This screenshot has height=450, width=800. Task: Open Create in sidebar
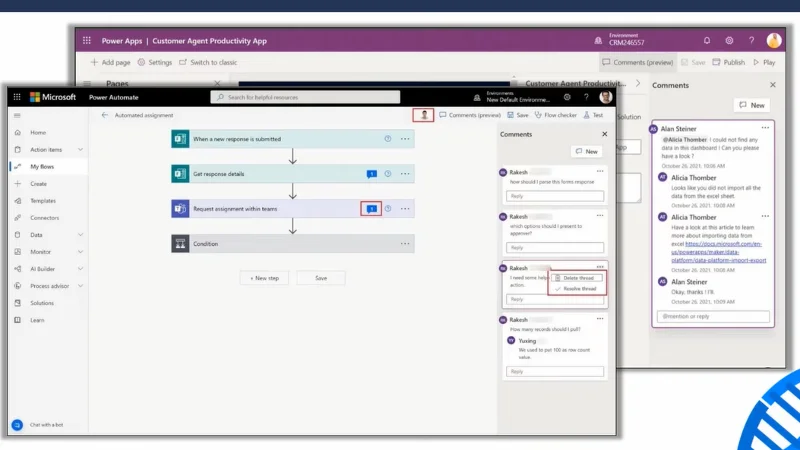tap(38, 184)
